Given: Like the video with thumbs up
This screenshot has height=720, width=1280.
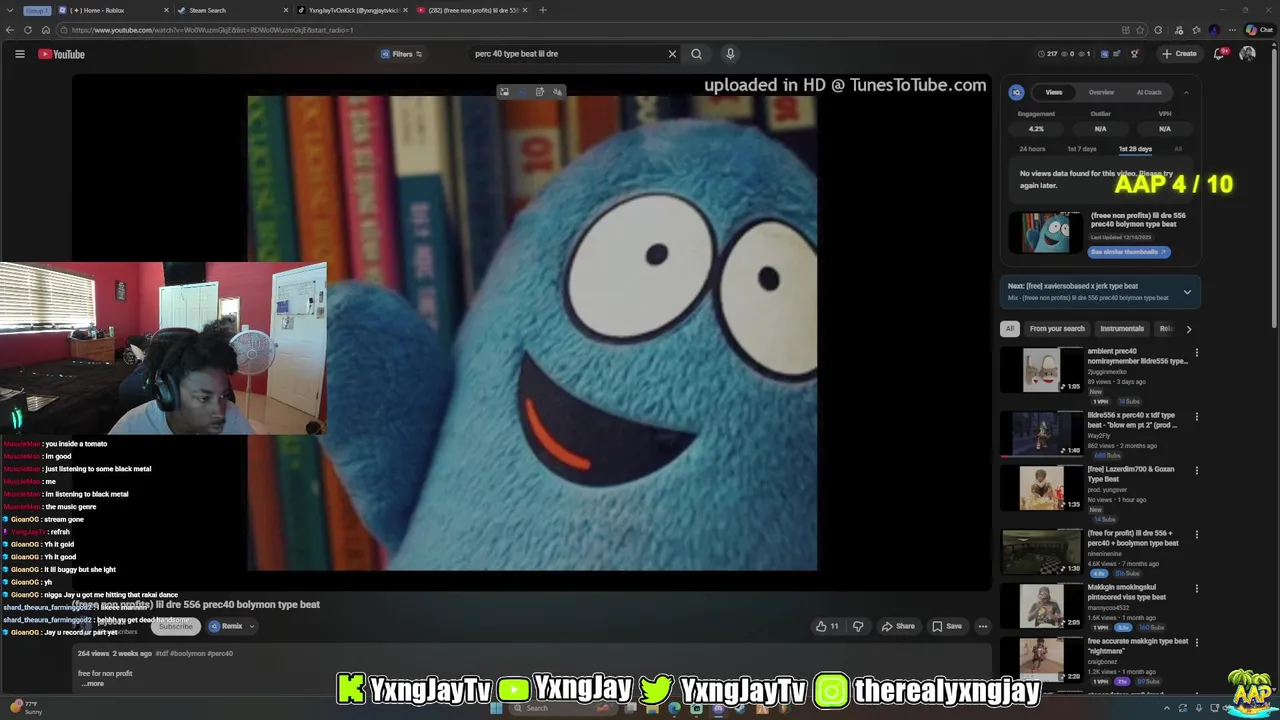Looking at the screenshot, I should [827, 626].
